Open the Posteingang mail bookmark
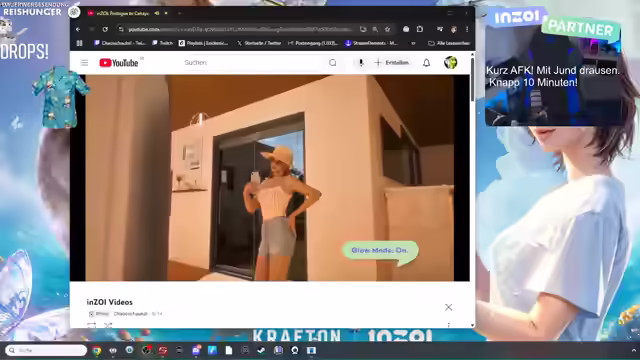 (x=313, y=43)
